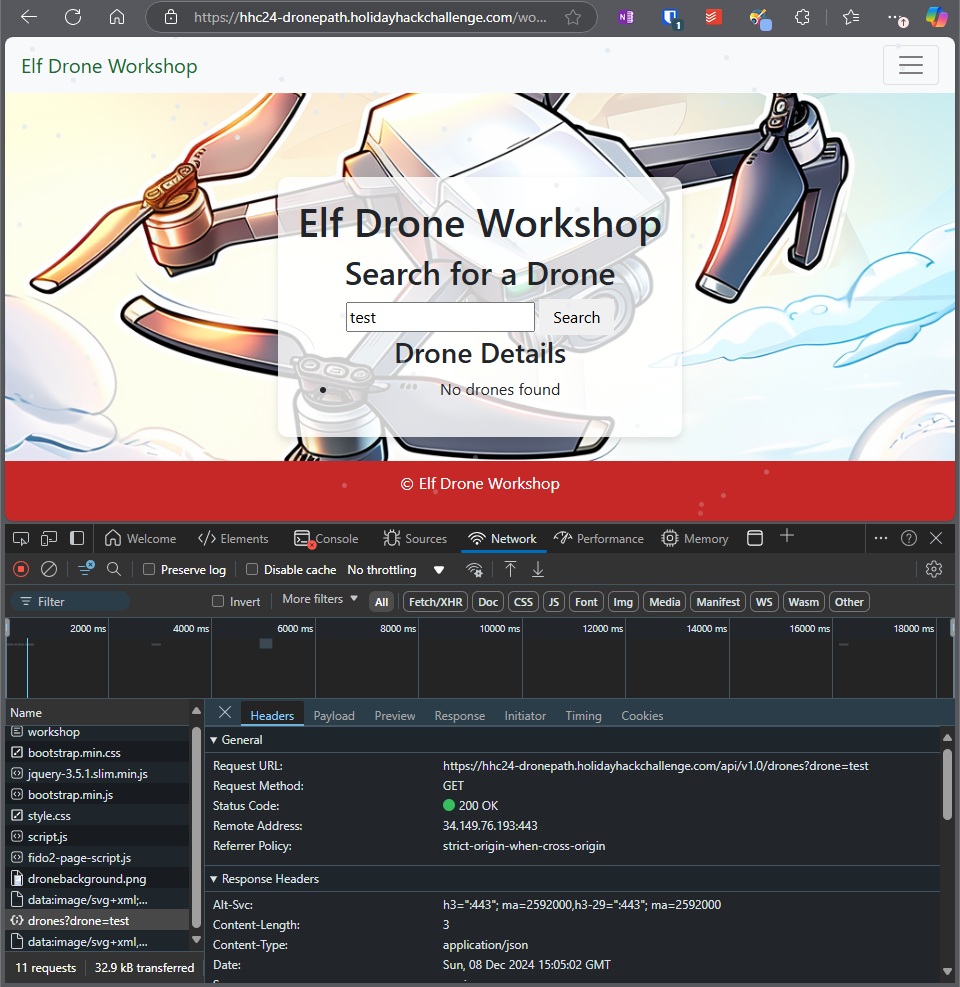The width and height of the screenshot is (960, 987).
Task: Open the Console panel tab
Action: tap(326, 539)
